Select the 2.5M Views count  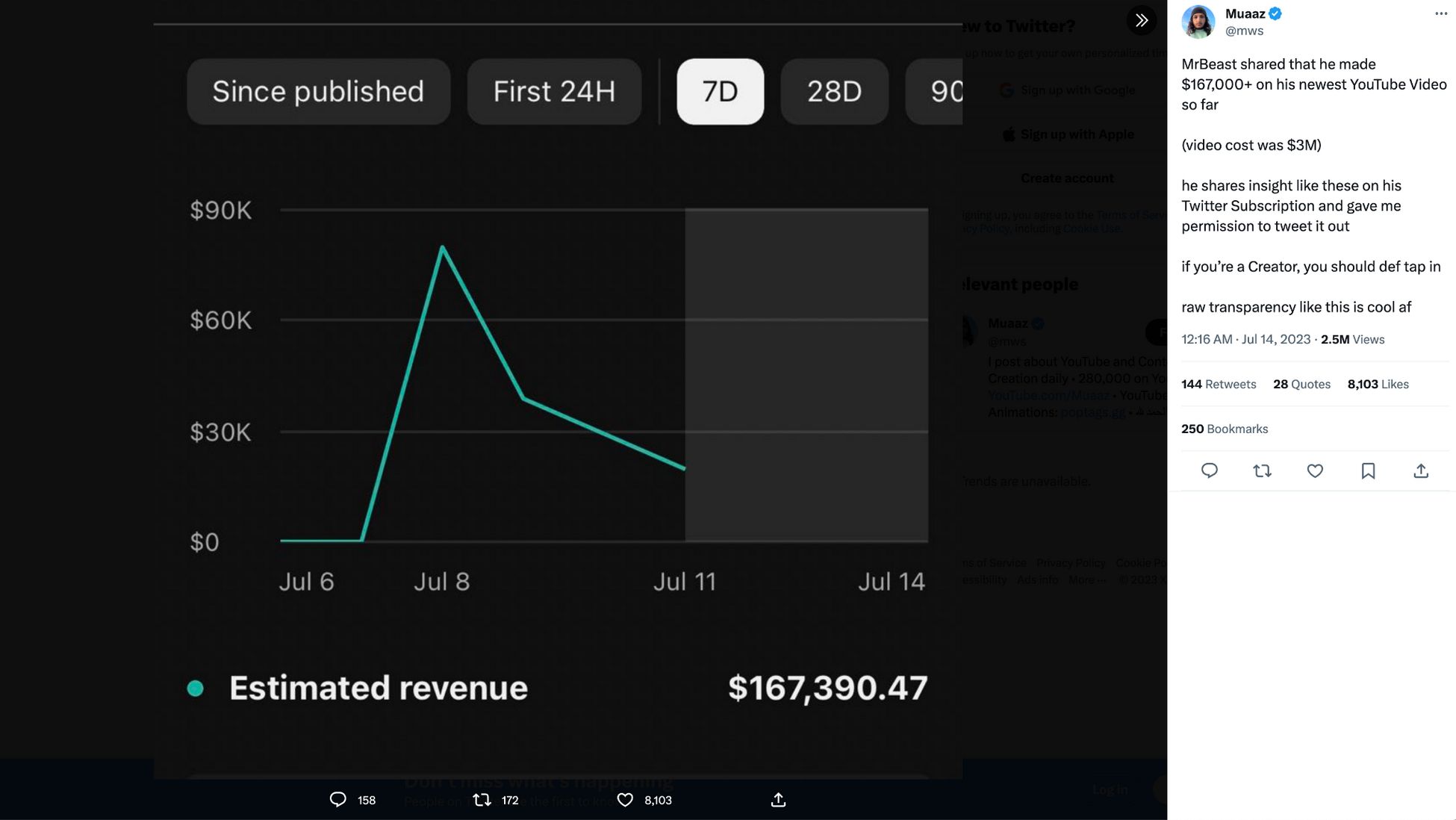pos(1352,339)
